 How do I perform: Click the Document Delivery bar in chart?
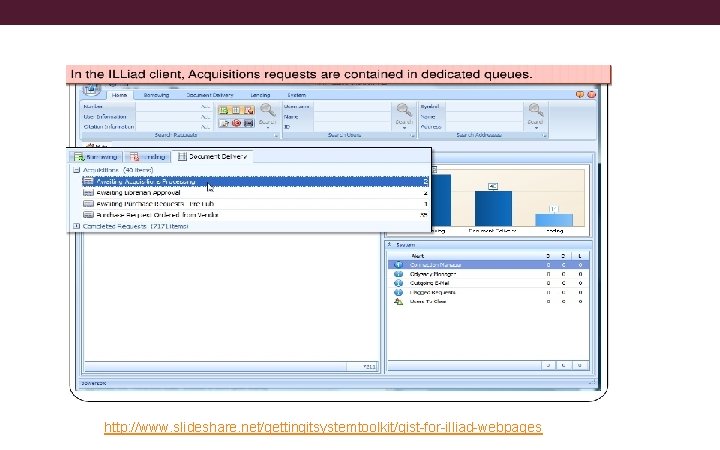pyautogui.click(x=493, y=208)
